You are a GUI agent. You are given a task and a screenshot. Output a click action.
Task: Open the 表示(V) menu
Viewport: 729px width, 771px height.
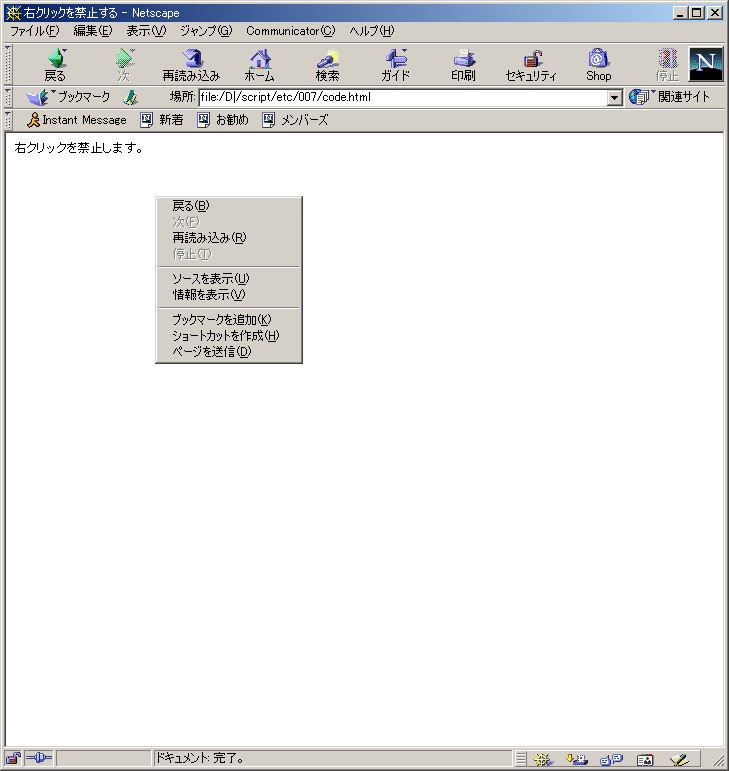tap(146, 31)
